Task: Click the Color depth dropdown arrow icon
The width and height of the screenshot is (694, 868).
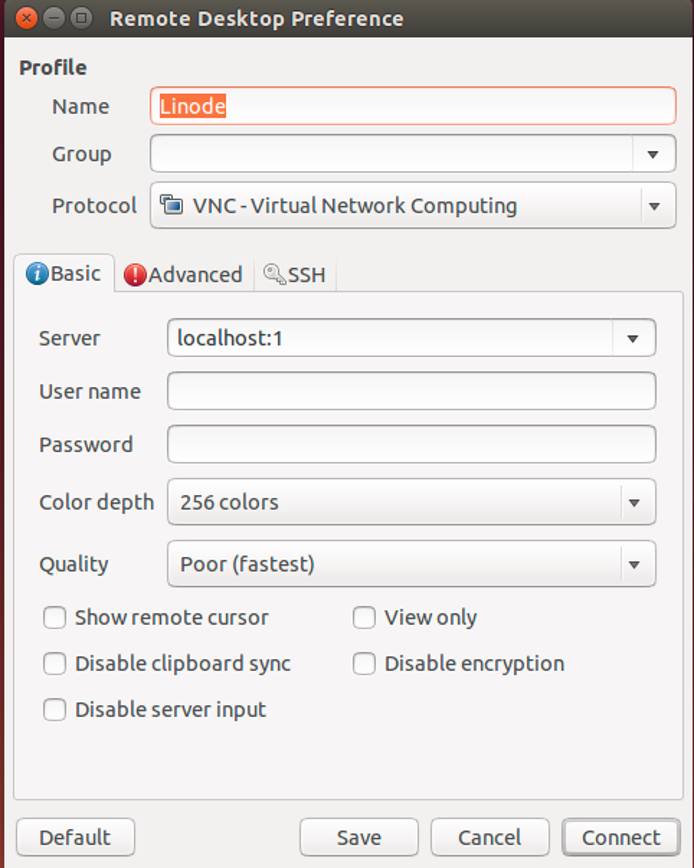Action: point(632,502)
